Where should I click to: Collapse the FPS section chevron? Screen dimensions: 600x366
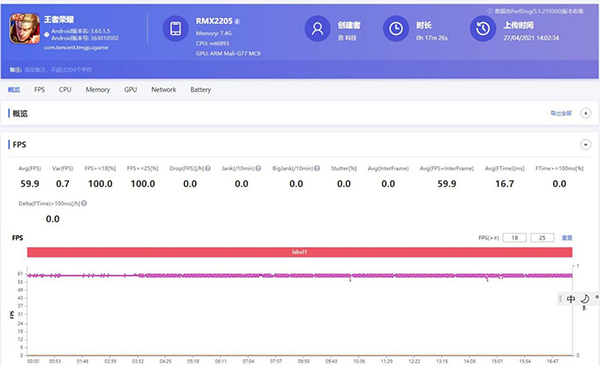coord(585,145)
